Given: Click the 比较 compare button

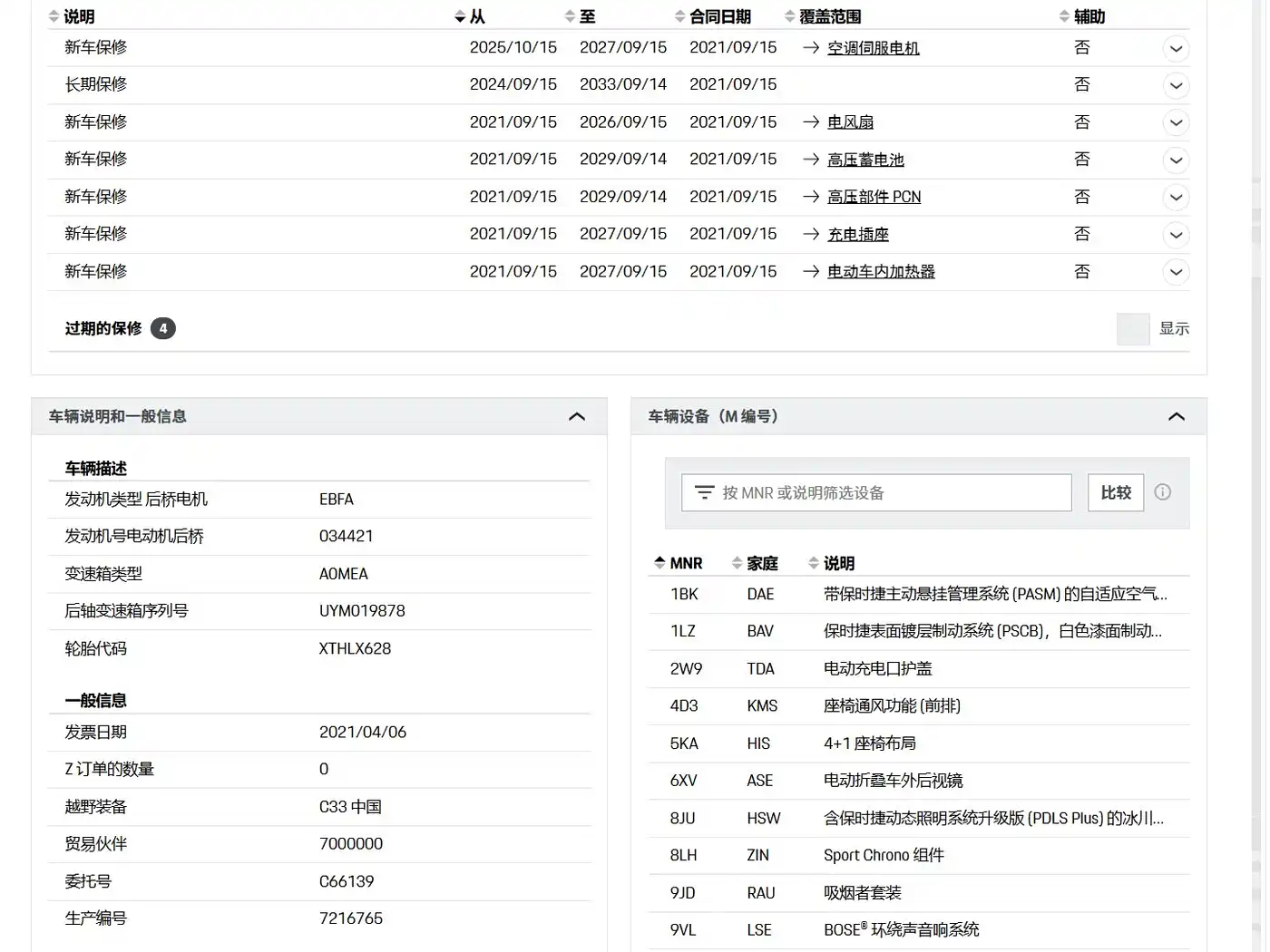Looking at the screenshot, I should [x=1116, y=492].
